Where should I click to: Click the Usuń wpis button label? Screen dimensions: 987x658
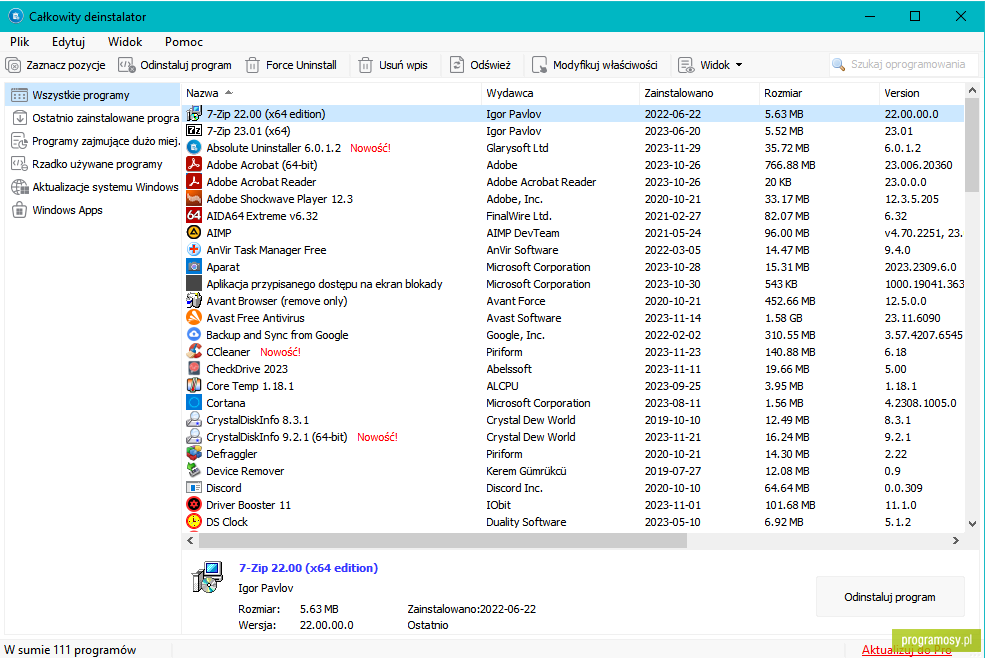click(x=403, y=65)
